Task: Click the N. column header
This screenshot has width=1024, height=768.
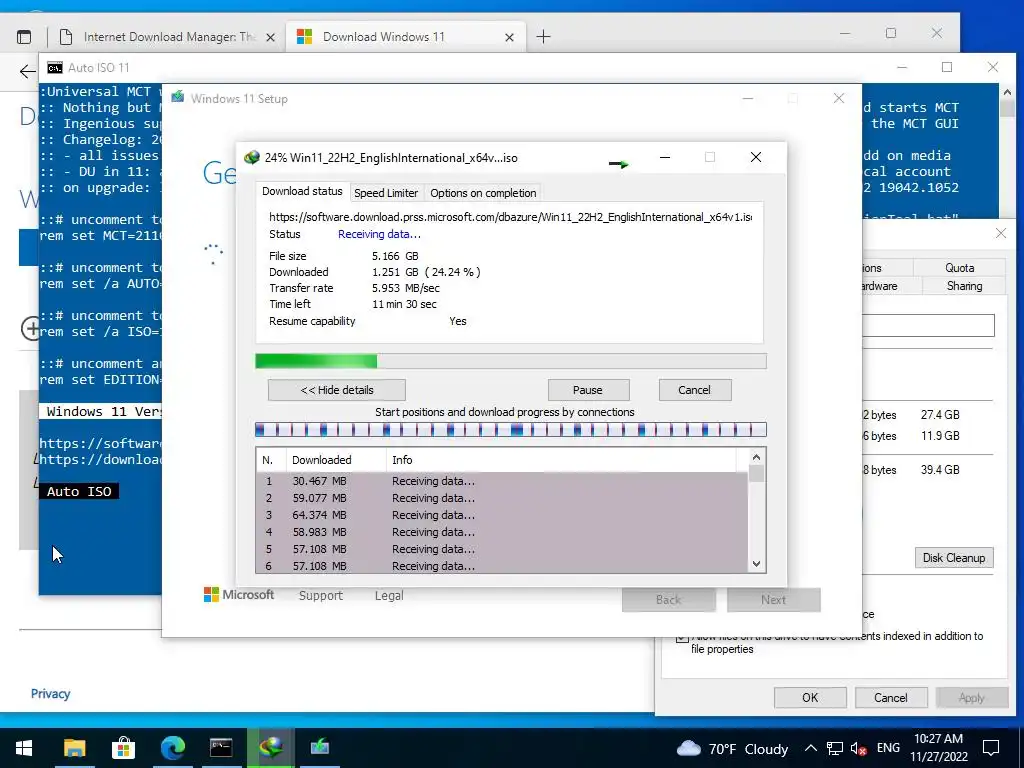Action: (x=271, y=460)
